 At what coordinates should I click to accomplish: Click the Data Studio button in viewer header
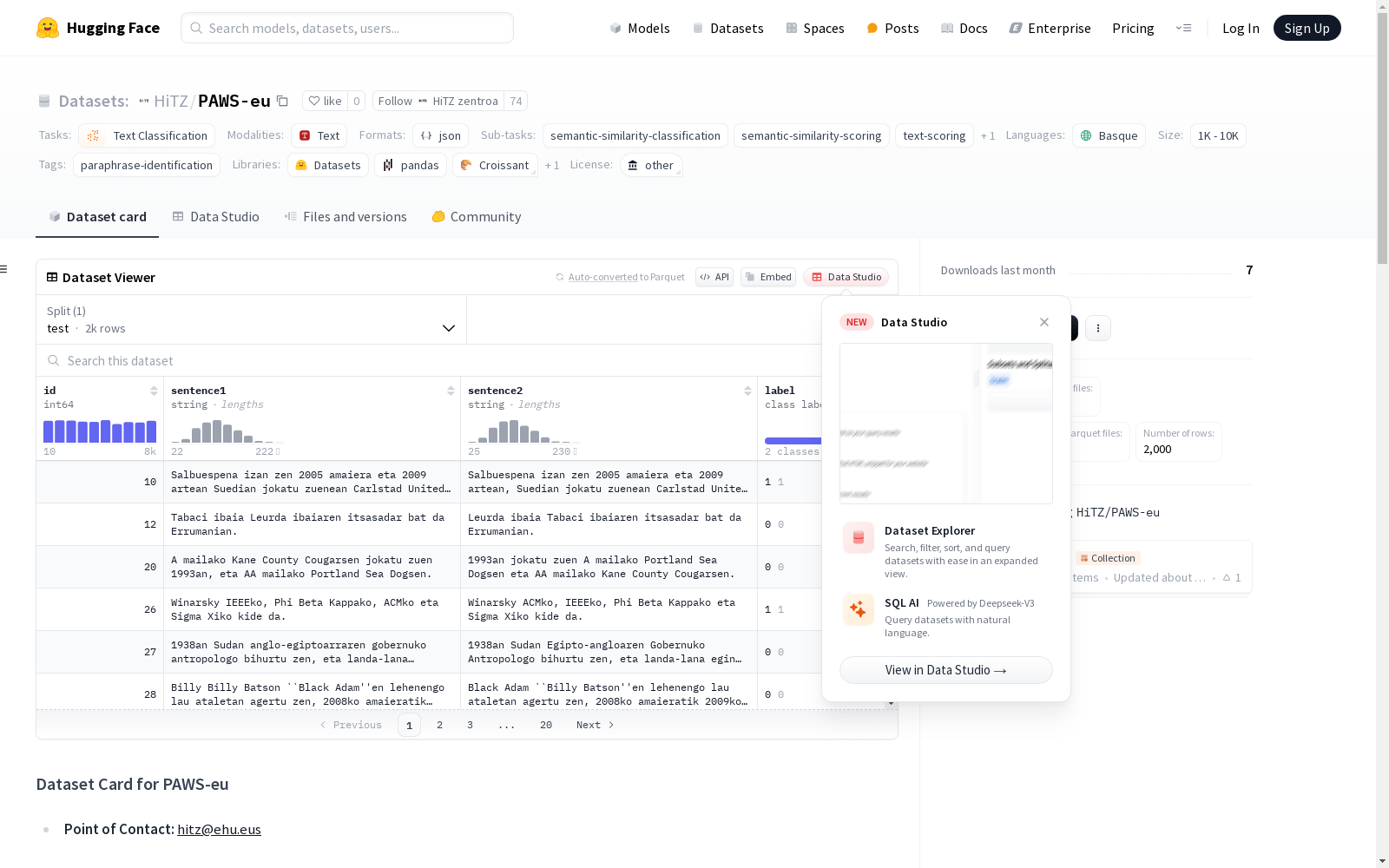click(x=846, y=277)
